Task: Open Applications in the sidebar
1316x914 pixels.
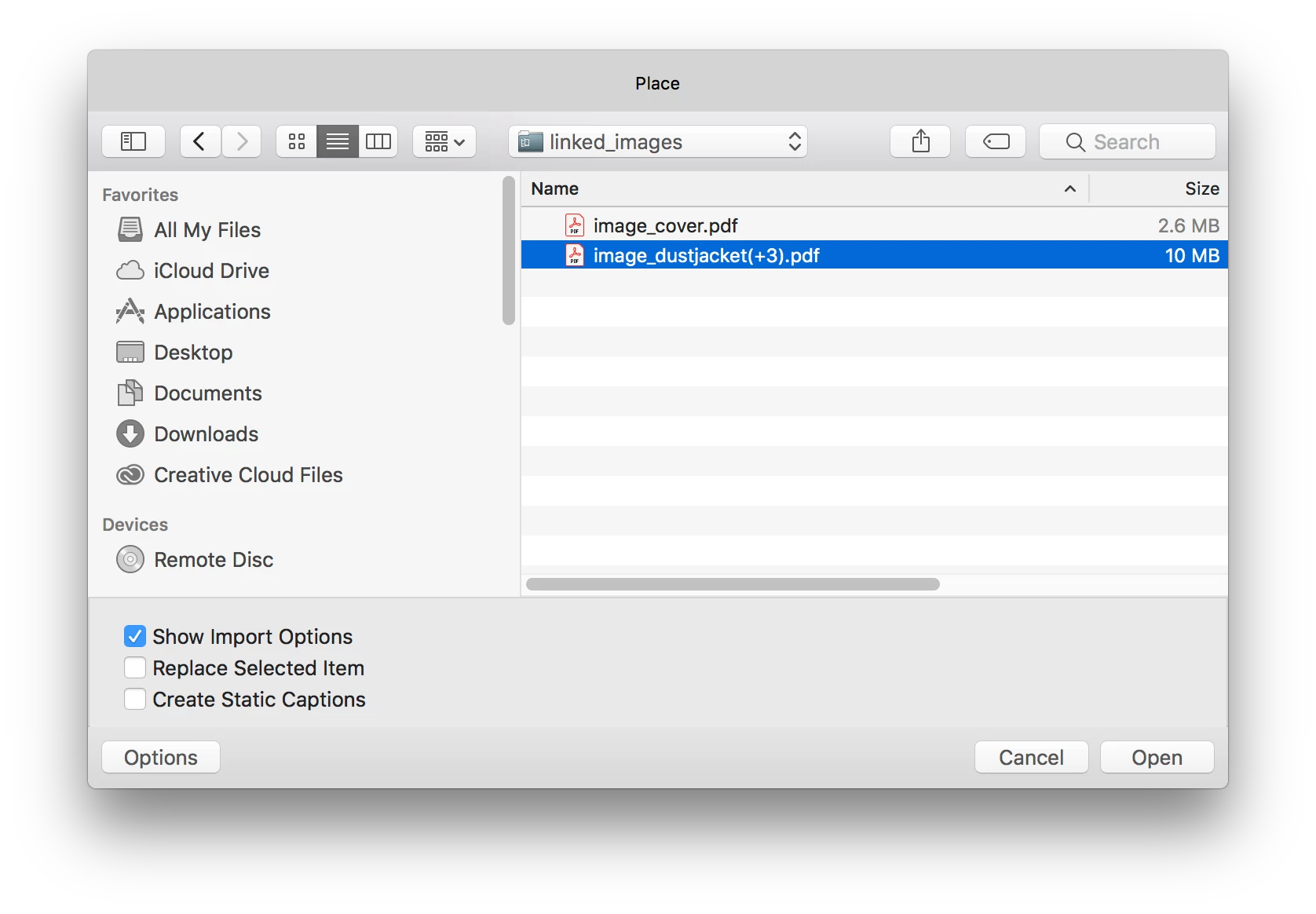Action: click(x=212, y=312)
